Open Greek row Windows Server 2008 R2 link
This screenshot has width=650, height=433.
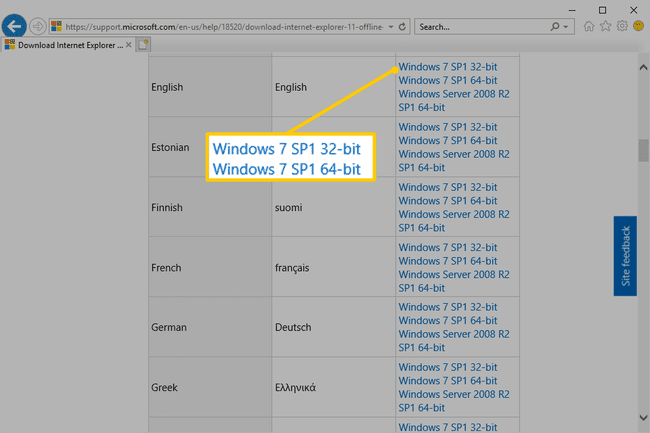[454, 401]
